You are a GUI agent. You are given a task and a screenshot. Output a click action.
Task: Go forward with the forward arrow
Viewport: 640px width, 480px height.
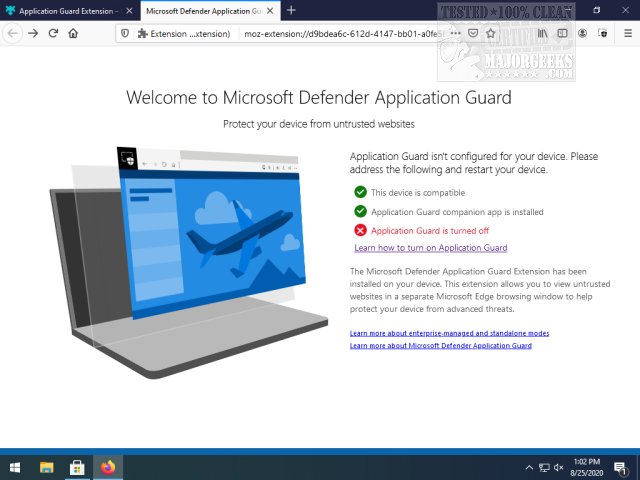tap(33, 33)
